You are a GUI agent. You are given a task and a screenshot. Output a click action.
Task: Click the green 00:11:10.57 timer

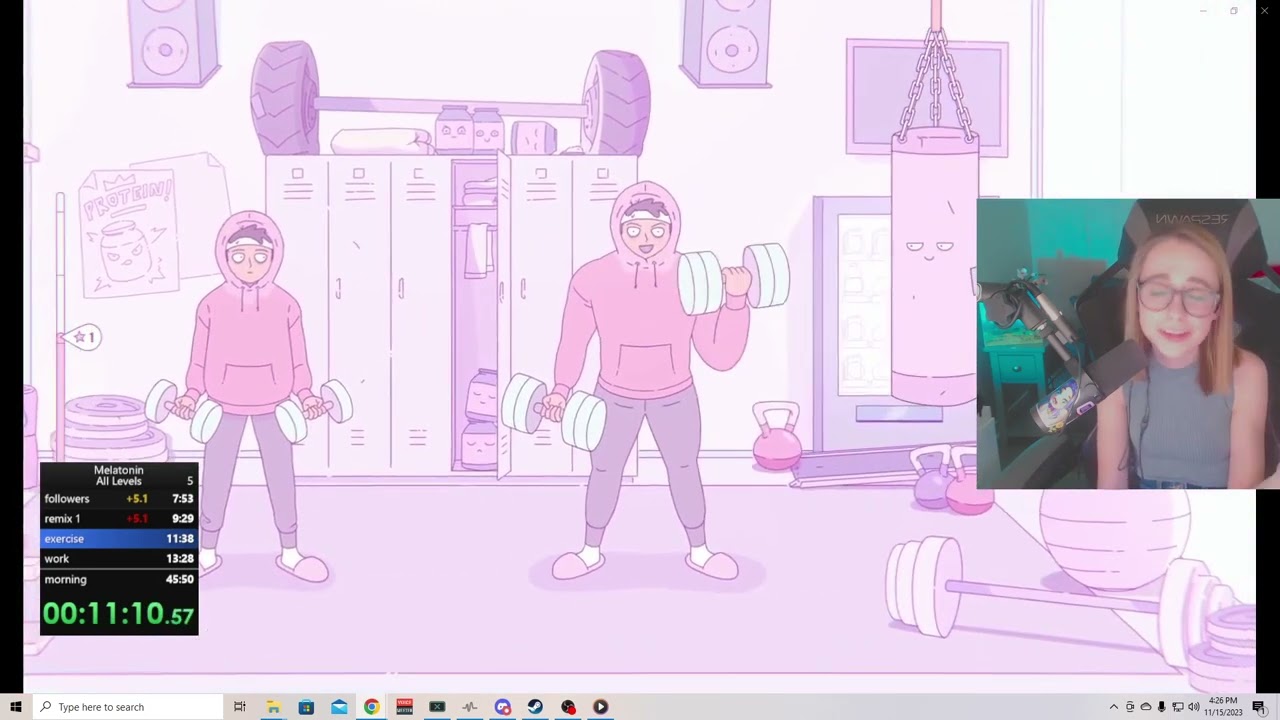[x=118, y=613]
